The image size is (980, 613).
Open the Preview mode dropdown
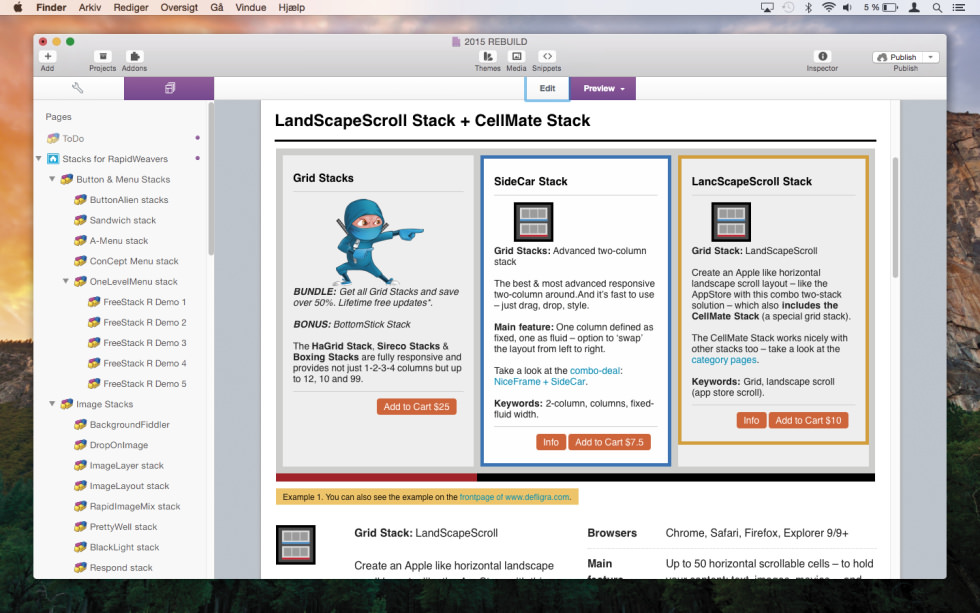pyautogui.click(x=603, y=88)
